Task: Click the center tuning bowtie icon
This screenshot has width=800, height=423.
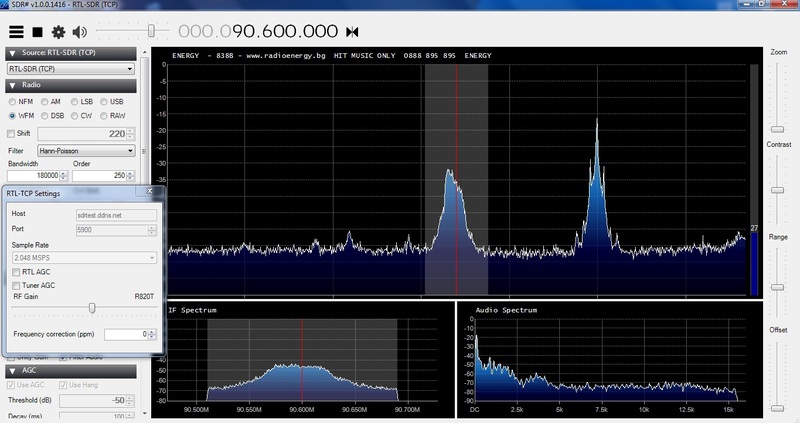Action: [352, 32]
